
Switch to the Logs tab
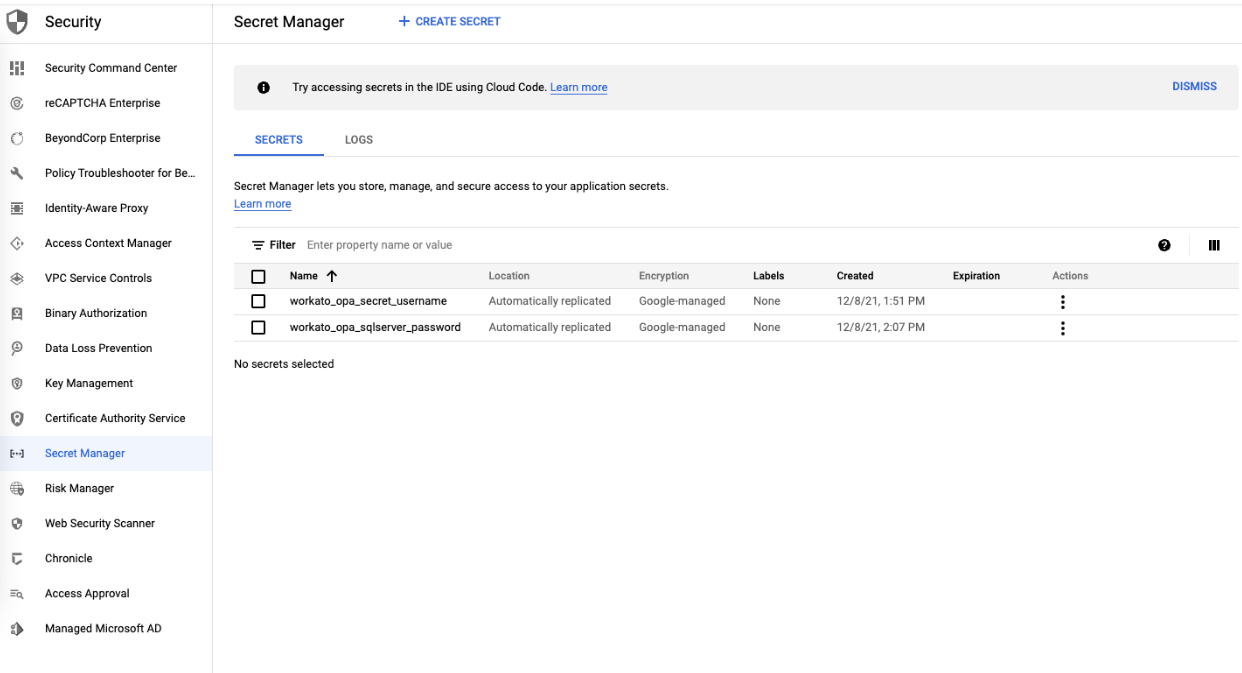click(x=358, y=140)
